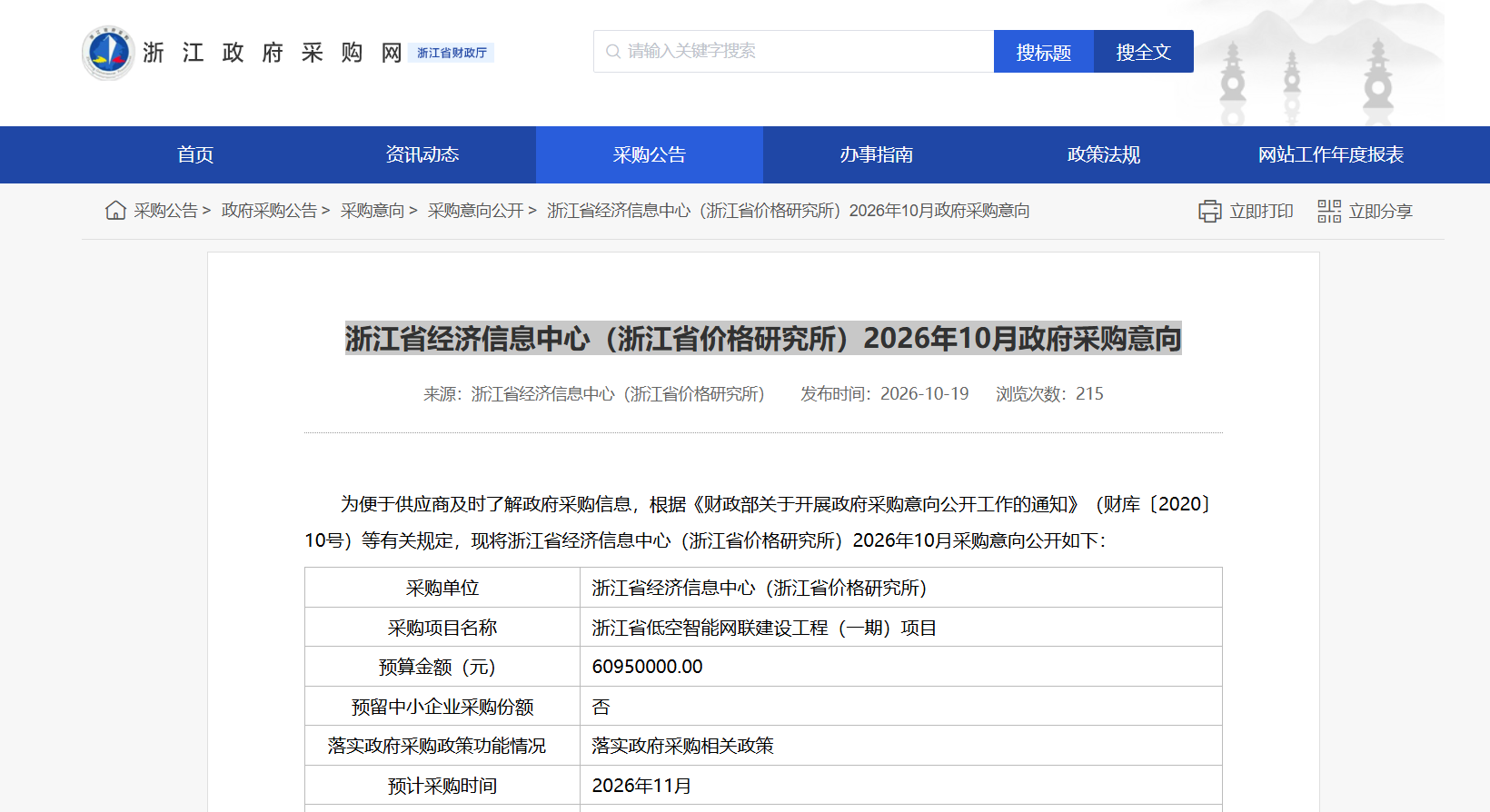Viewport: 1490px width, 812px height.
Task: Click the 2026年11月 purchase time cell
Action: pos(901,786)
